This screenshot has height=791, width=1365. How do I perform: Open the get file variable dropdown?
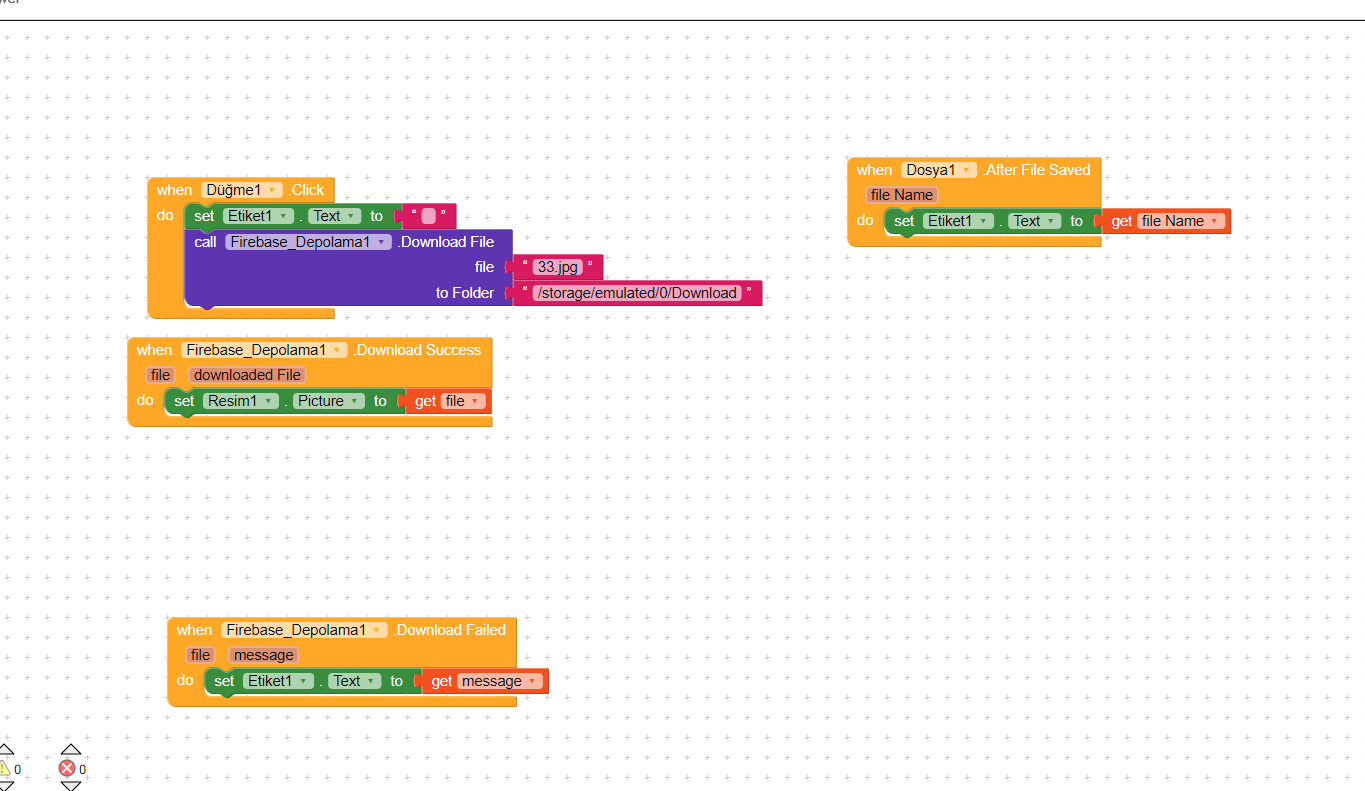click(463, 401)
